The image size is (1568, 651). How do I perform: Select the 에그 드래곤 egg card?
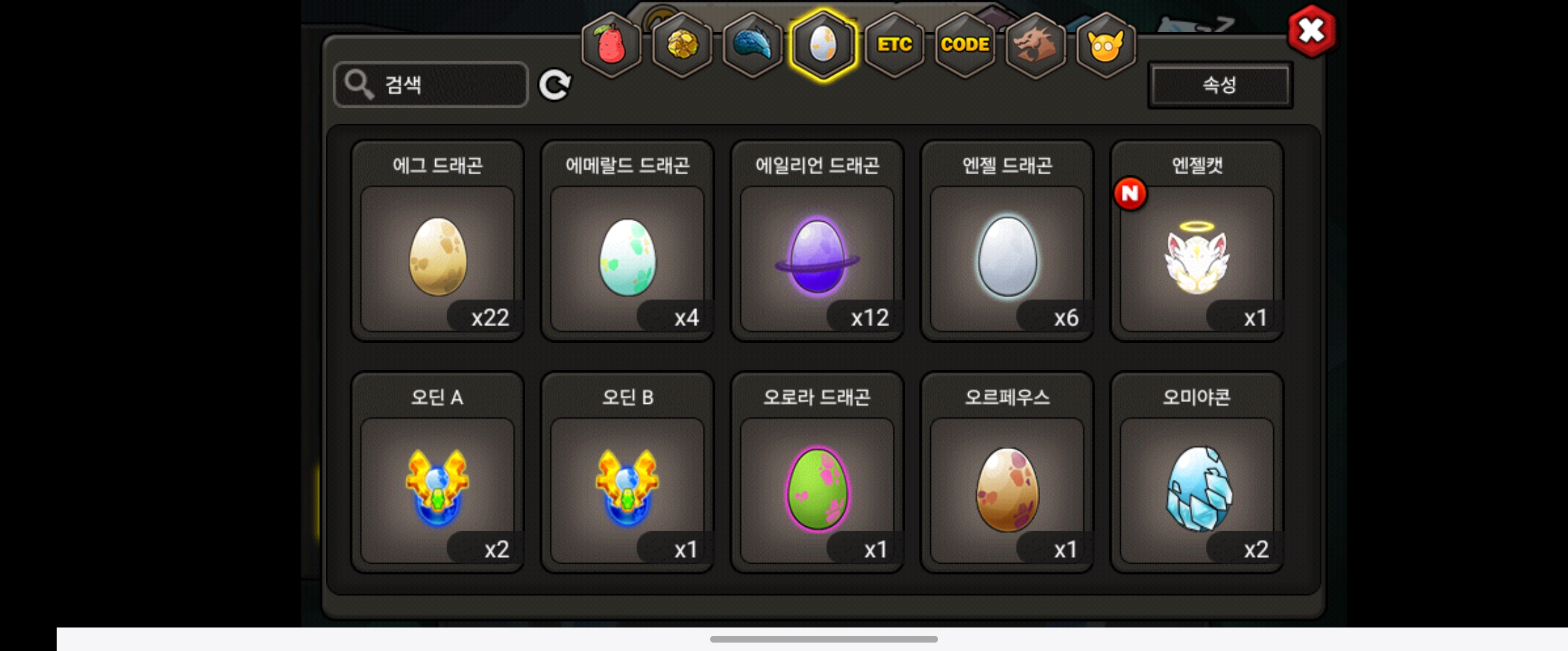[x=438, y=241]
